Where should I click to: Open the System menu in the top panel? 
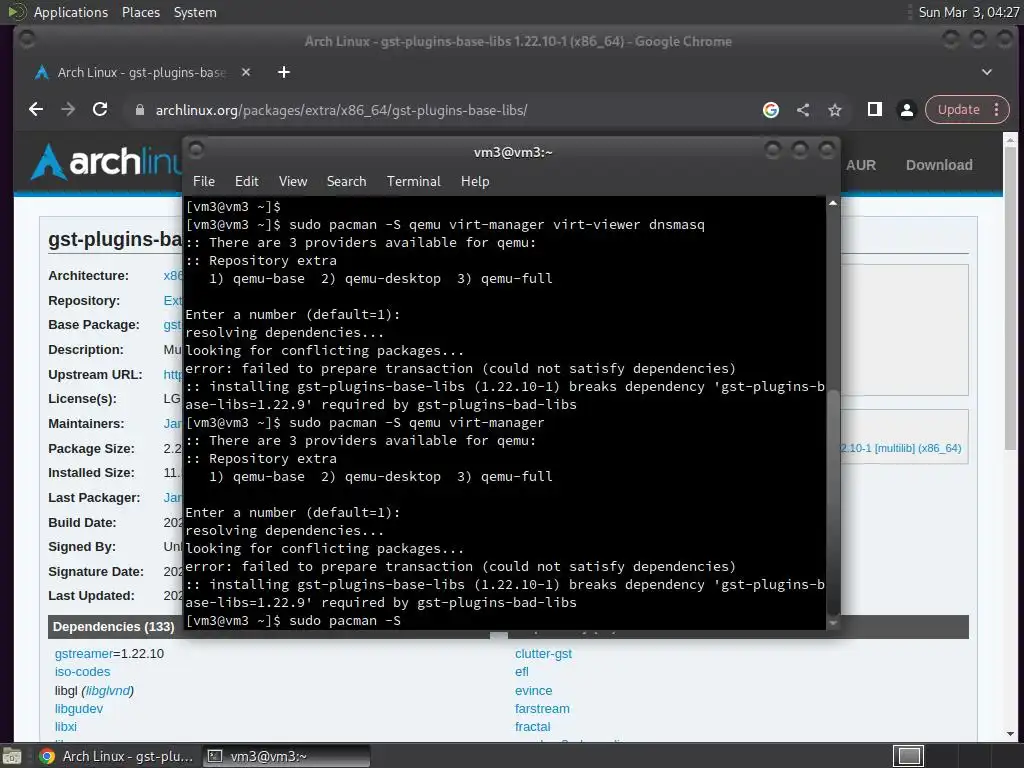pyautogui.click(x=195, y=12)
